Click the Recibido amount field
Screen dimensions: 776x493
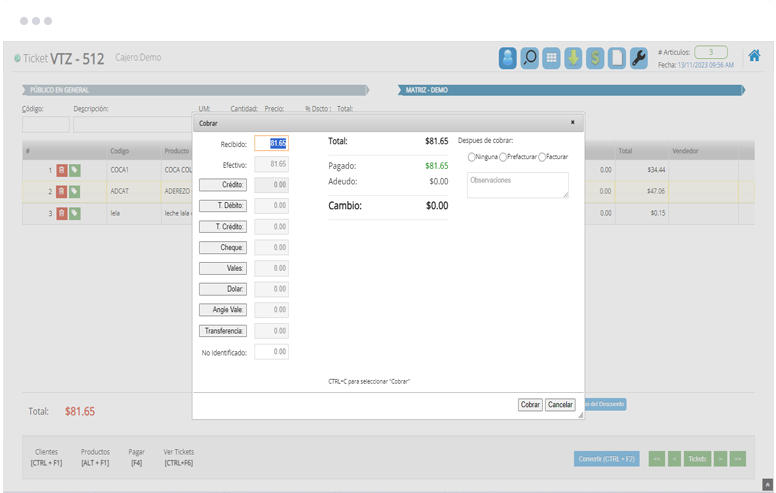[271, 144]
